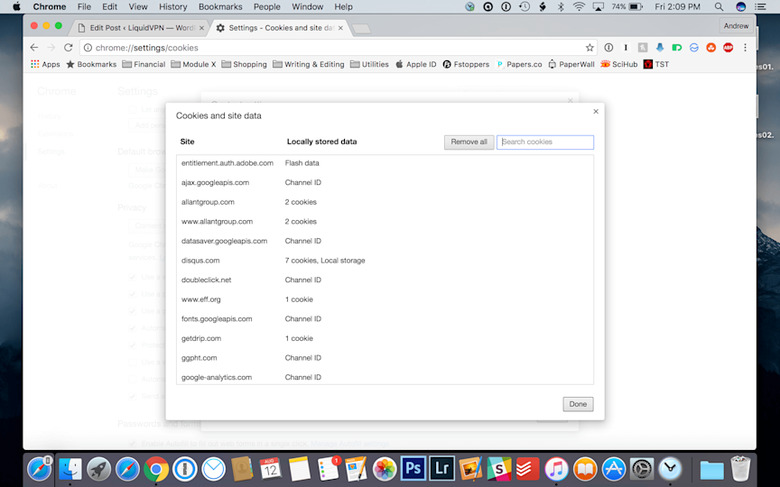Open Finder from the Dock

click(70, 469)
